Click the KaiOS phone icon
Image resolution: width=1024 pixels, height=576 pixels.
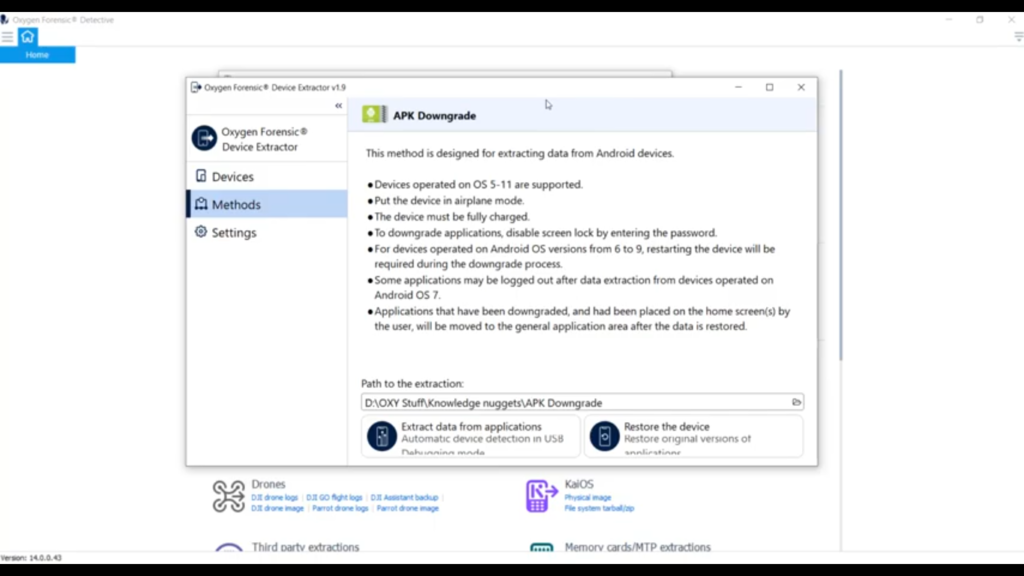pyautogui.click(x=537, y=495)
